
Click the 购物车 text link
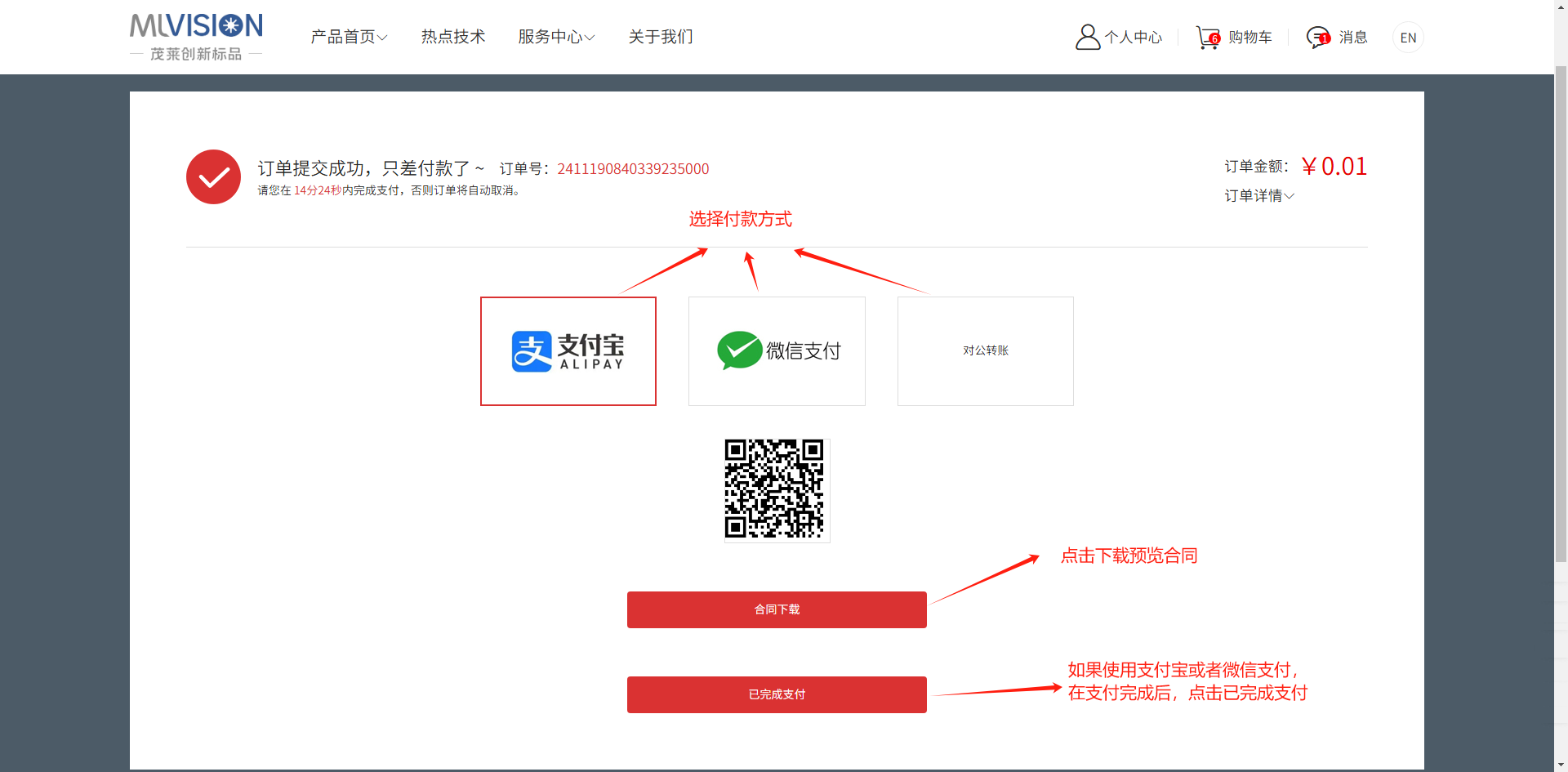(x=1250, y=38)
